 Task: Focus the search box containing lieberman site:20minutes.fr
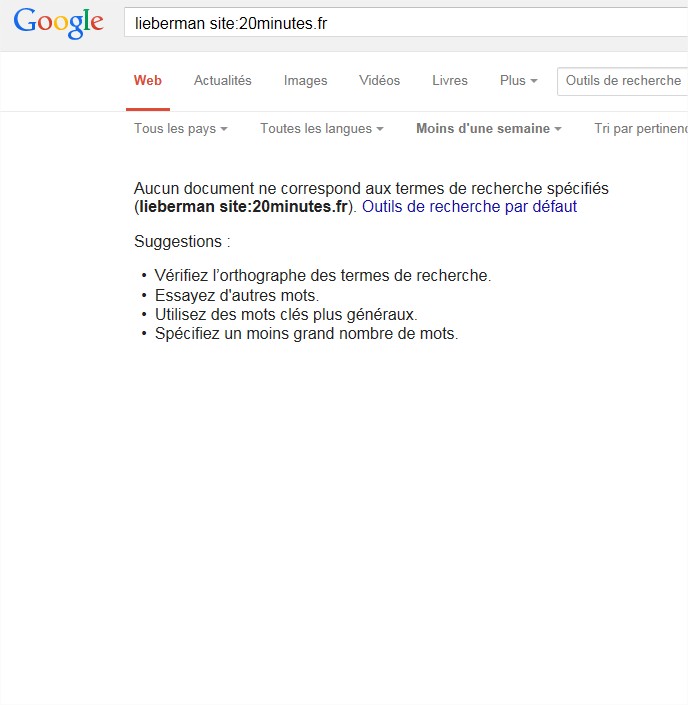point(406,22)
